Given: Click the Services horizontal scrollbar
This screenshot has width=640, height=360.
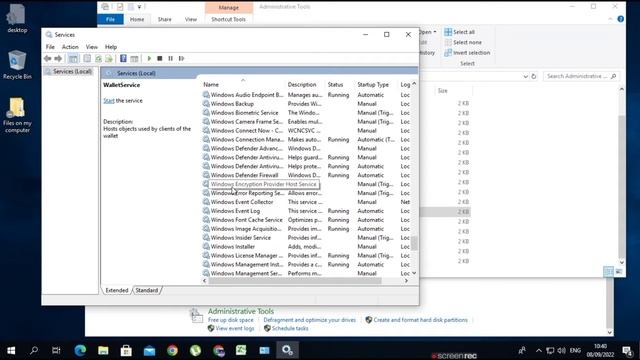Looking at the screenshot, I should point(295,281).
